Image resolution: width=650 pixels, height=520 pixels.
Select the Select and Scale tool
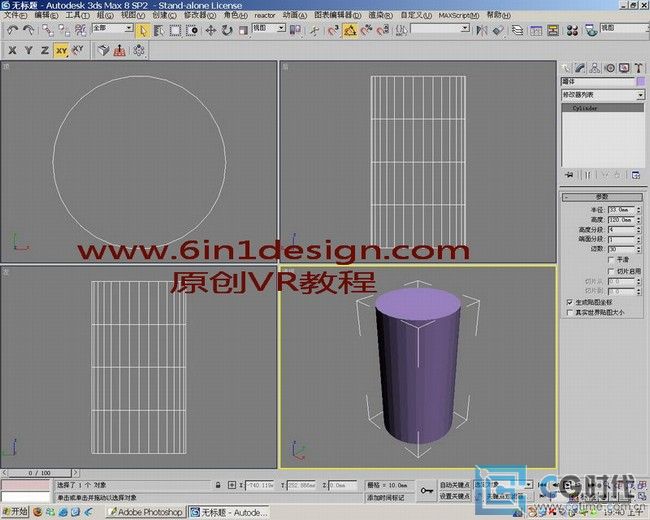click(x=243, y=30)
